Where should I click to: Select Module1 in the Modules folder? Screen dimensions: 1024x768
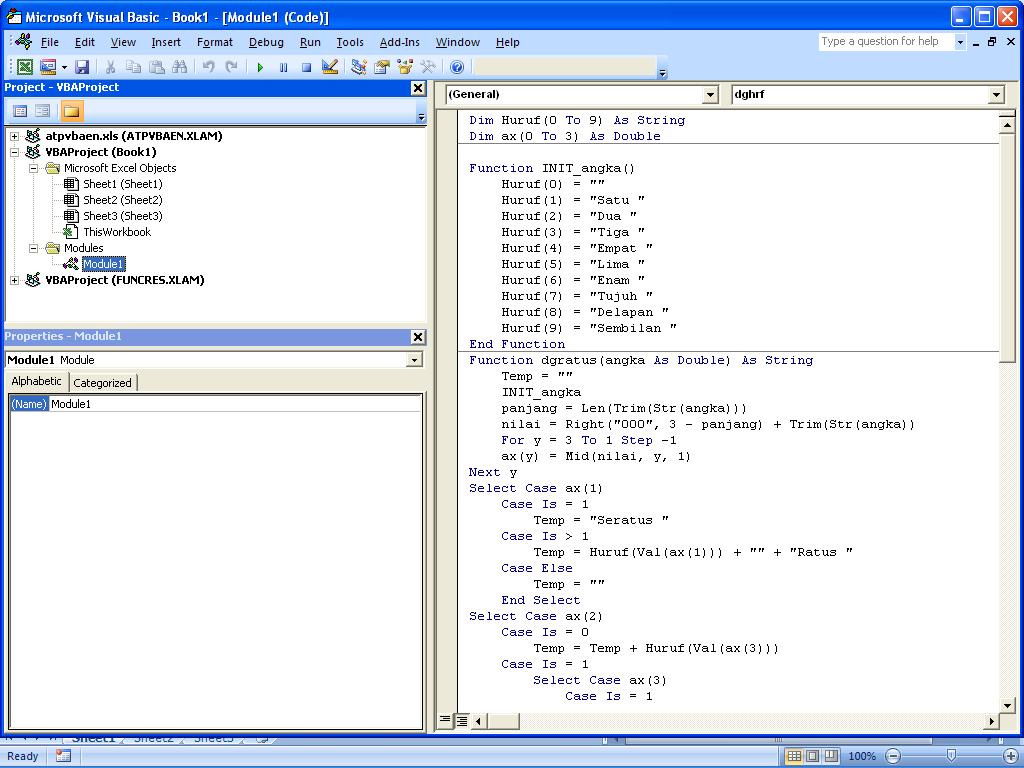[x=103, y=264]
